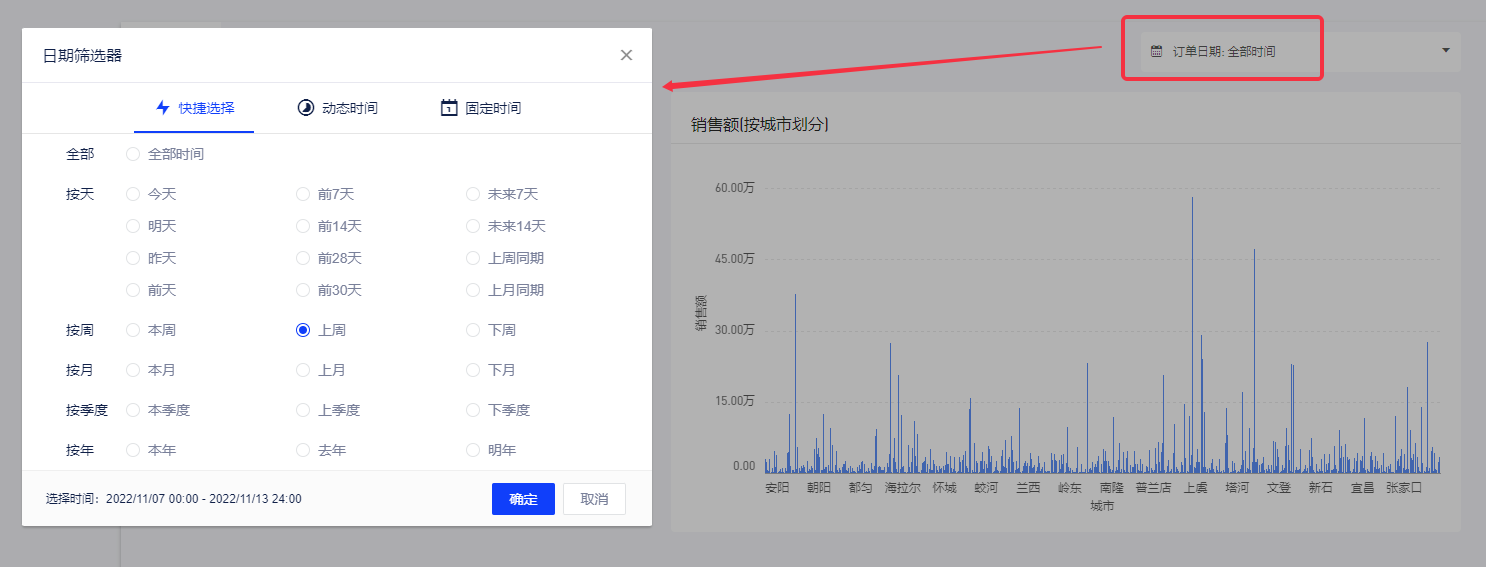
Task: Click the dynamic time clock icon
Action: [306, 108]
